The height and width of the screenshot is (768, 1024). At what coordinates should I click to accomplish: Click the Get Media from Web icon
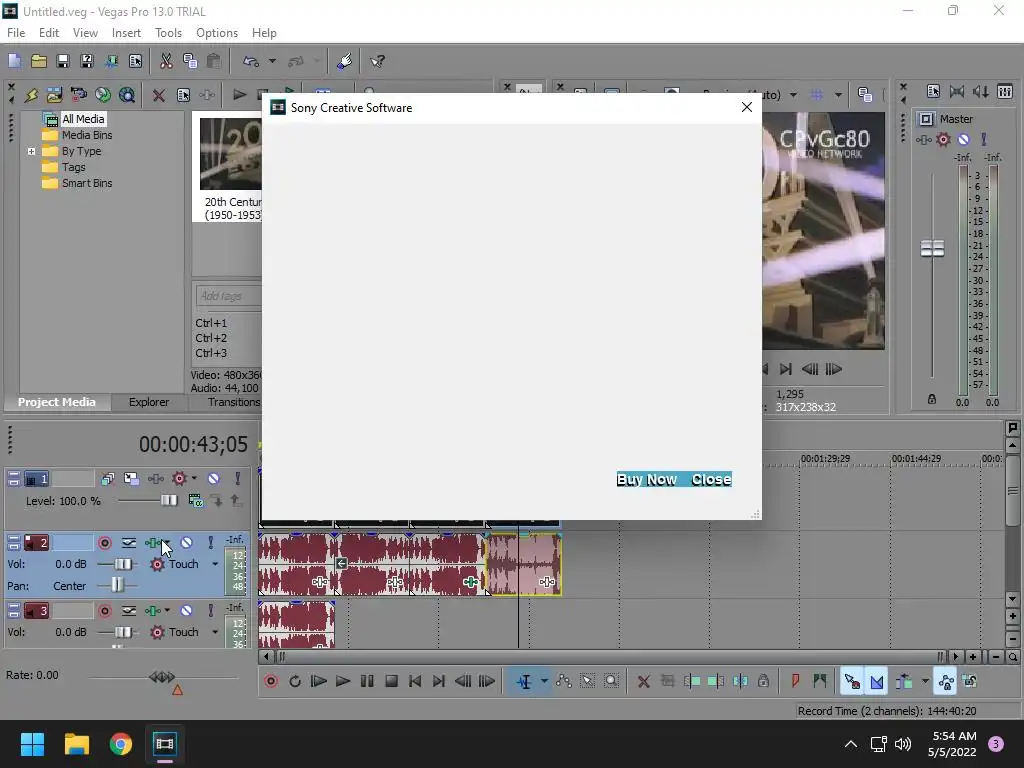127,95
